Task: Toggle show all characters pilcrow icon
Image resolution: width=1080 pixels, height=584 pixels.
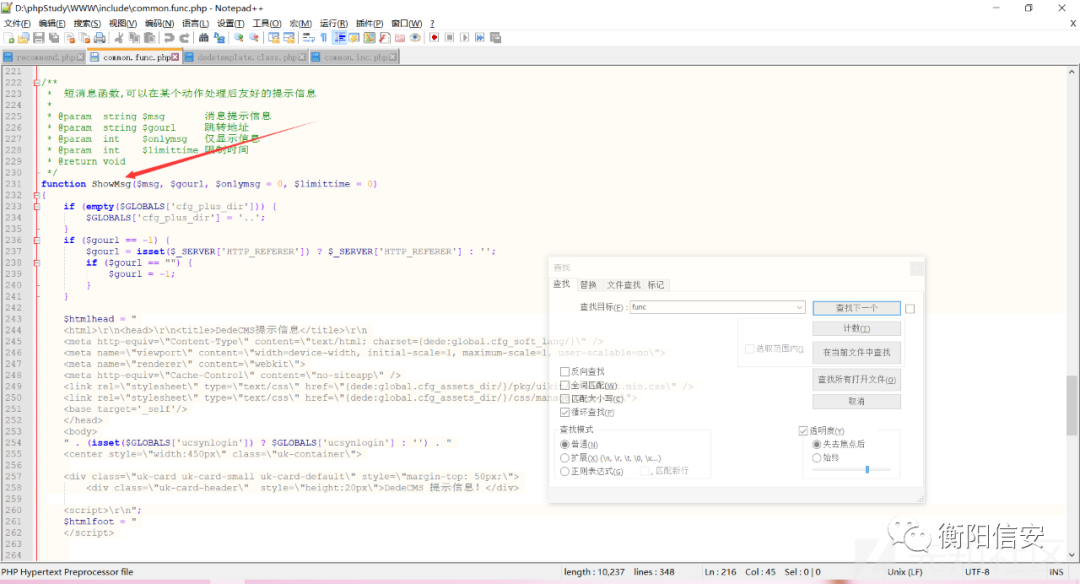Action: click(324, 38)
